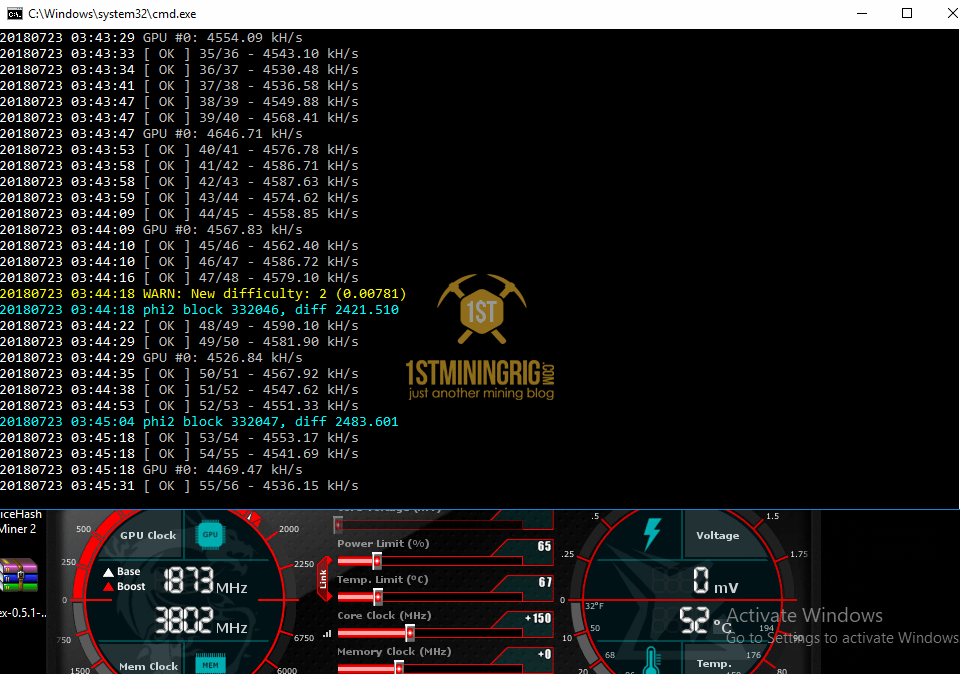Click the cmd.exe title bar icon
This screenshot has height=674, width=960.
[x=15, y=13]
